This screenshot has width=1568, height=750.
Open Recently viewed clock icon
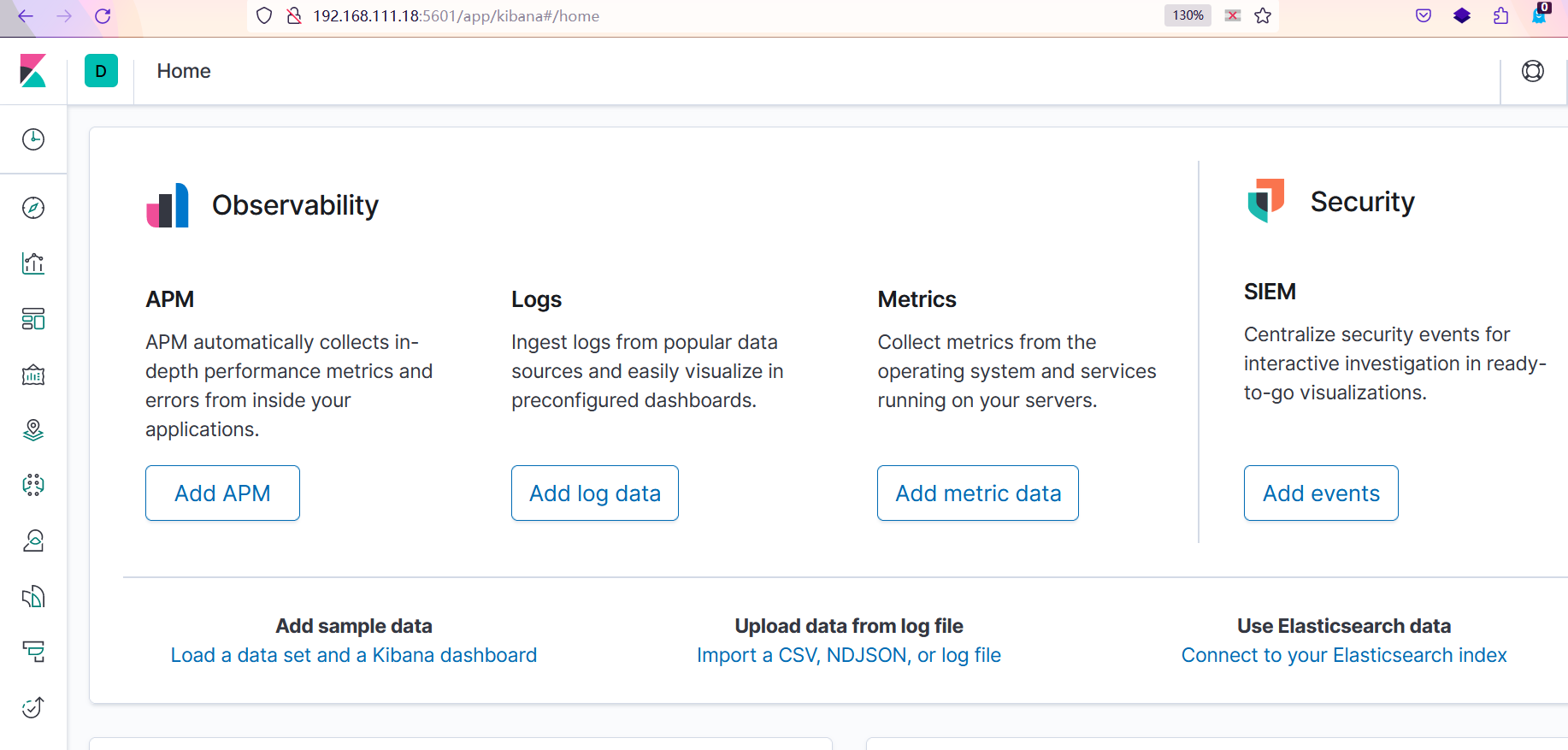[33, 139]
